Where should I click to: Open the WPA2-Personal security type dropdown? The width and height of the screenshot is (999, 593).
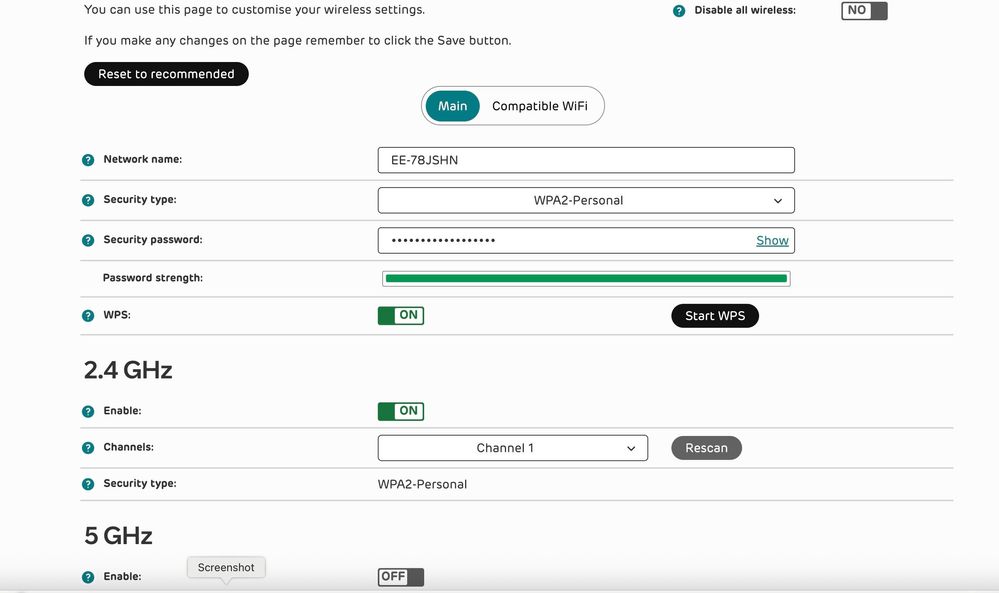[x=585, y=200]
